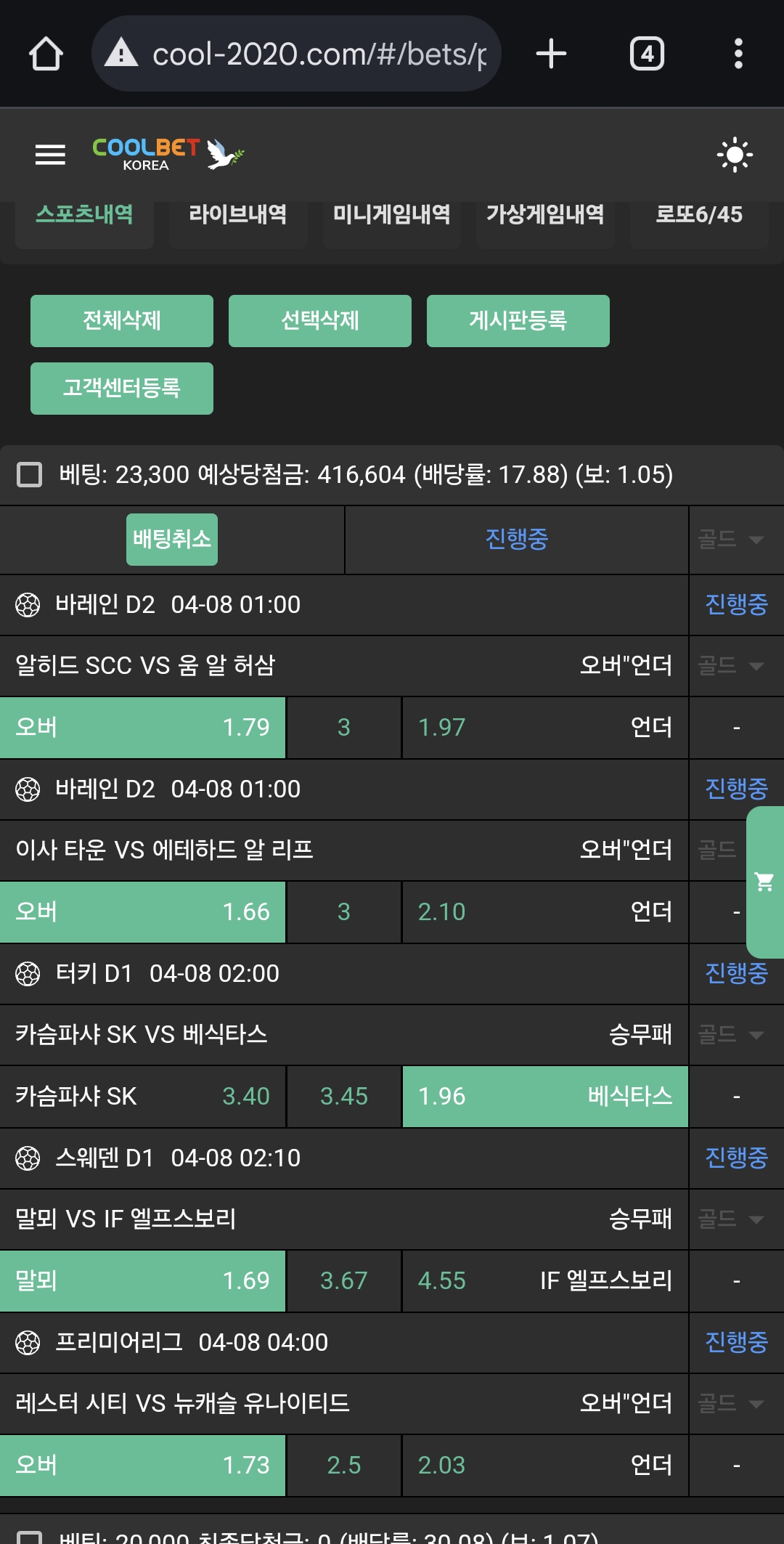
Task: Open the browser three-dot menu
Action: [738, 54]
